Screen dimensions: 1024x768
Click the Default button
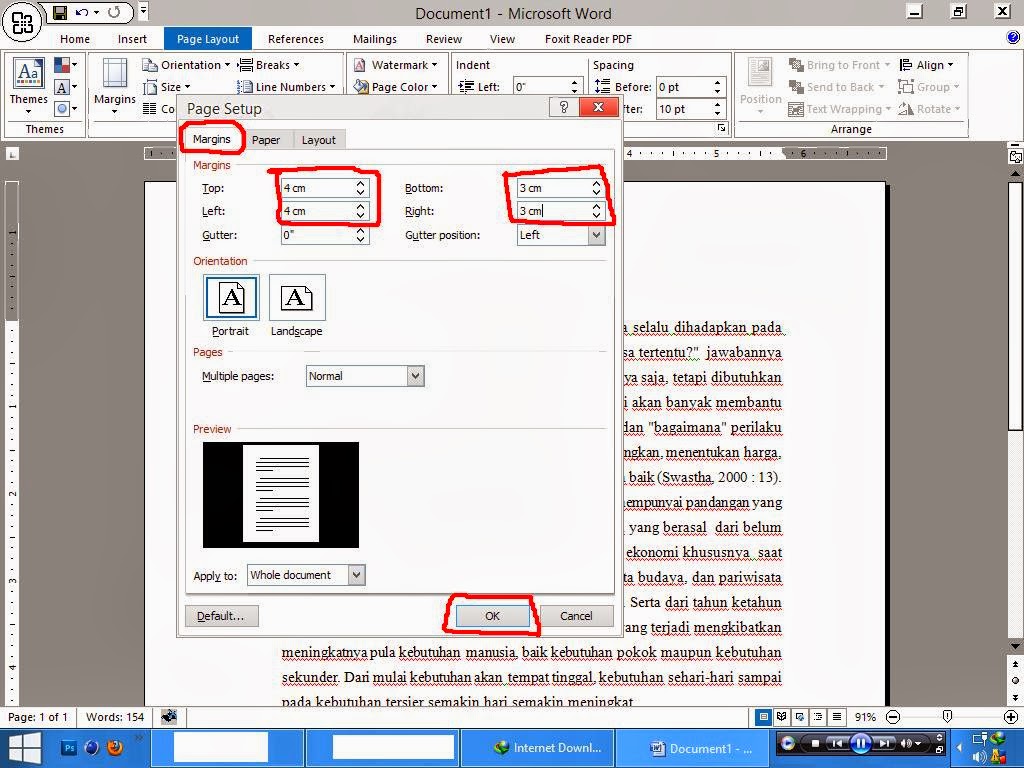pos(222,615)
